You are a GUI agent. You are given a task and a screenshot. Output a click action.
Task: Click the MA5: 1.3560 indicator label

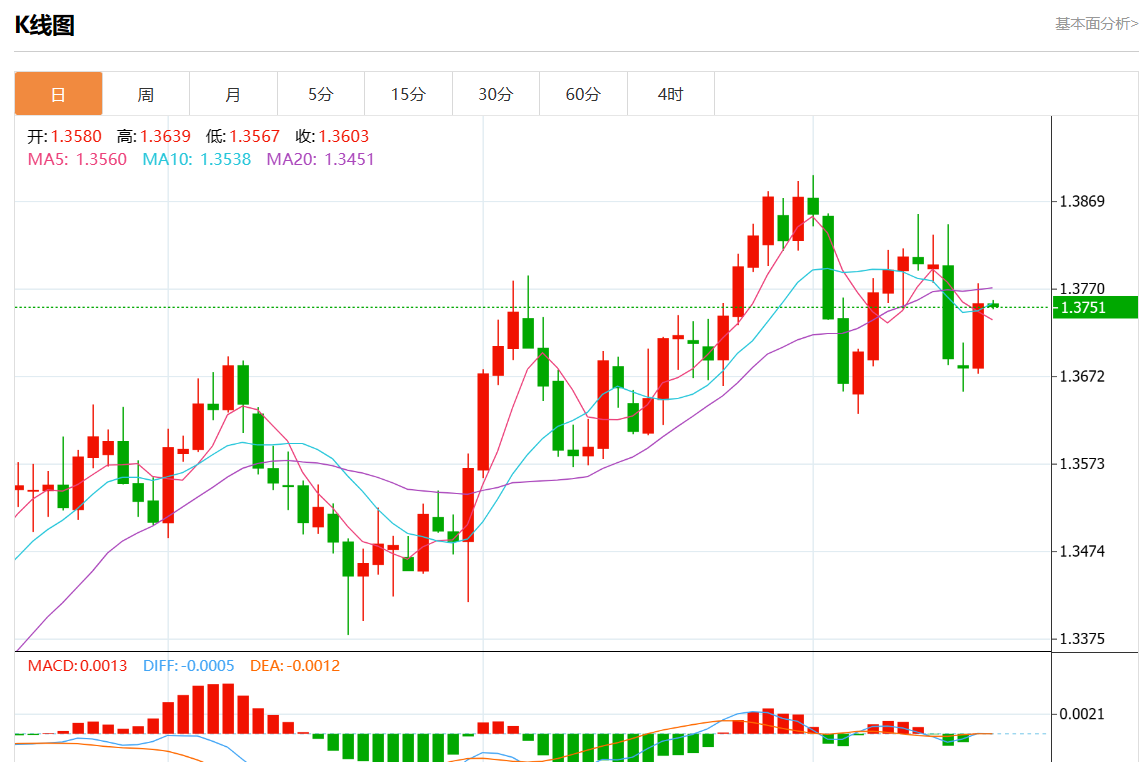77,159
